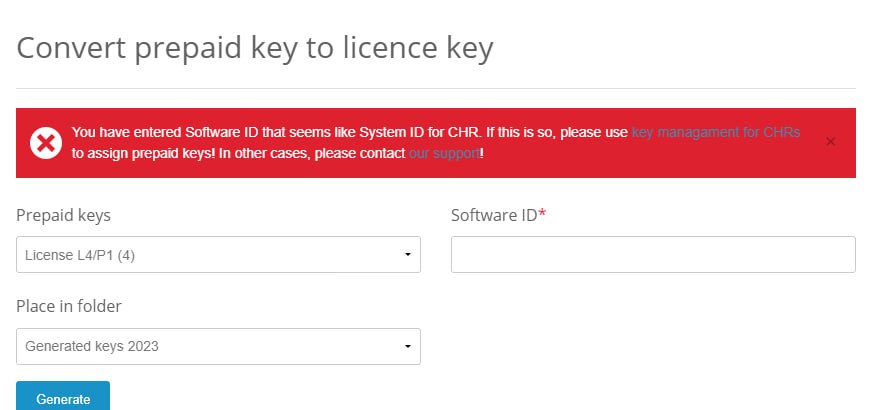Image resolution: width=879 pixels, height=410 pixels.
Task: Dismiss the red error alert banner
Action: click(831, 142)
